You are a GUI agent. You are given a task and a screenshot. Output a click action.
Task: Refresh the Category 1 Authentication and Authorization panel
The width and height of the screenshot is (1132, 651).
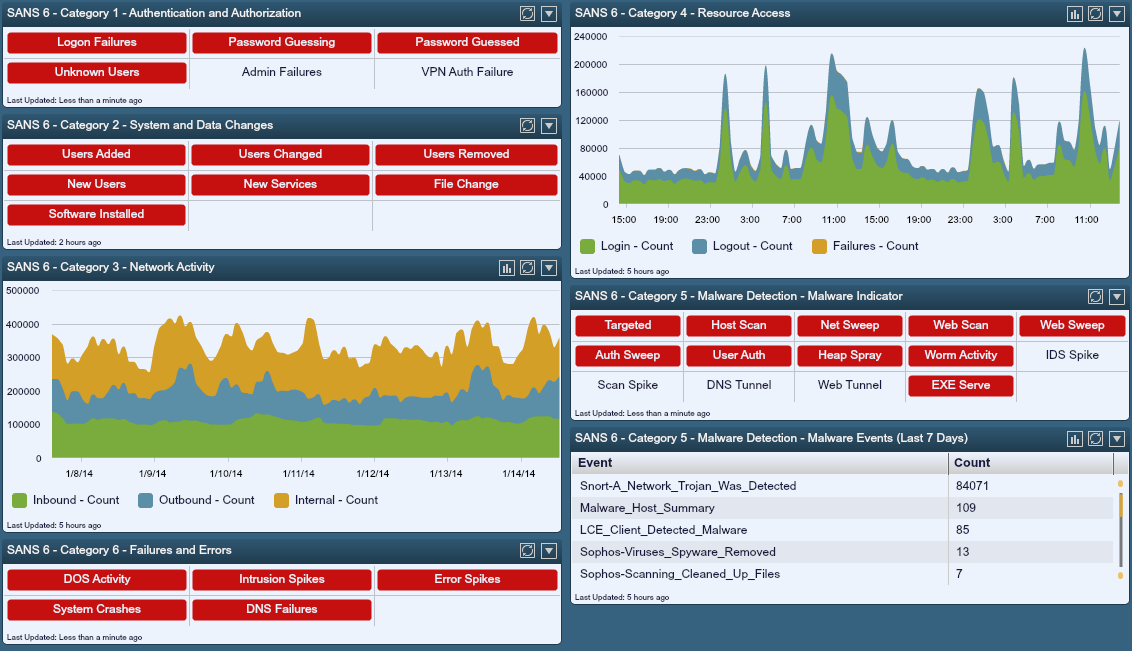coord(528,14)
